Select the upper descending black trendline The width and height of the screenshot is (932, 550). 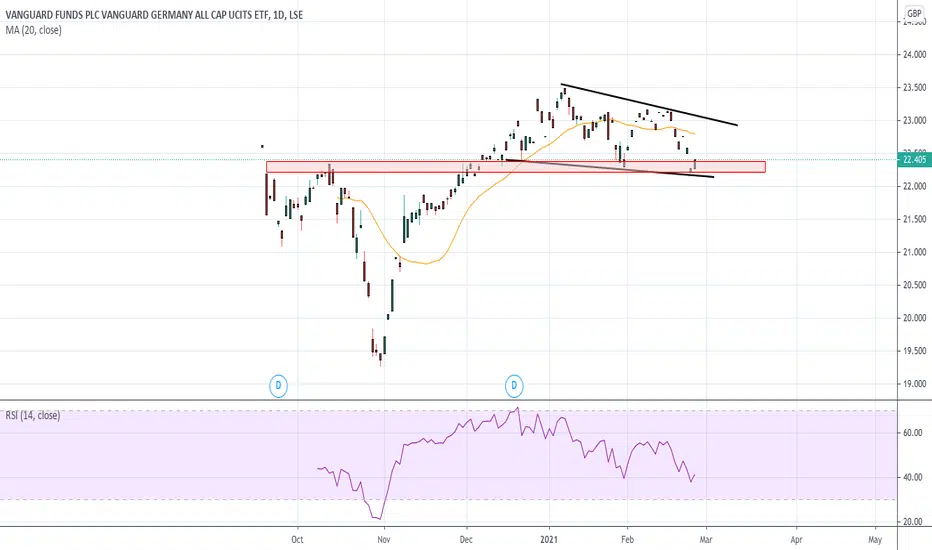tap(649, 105)
